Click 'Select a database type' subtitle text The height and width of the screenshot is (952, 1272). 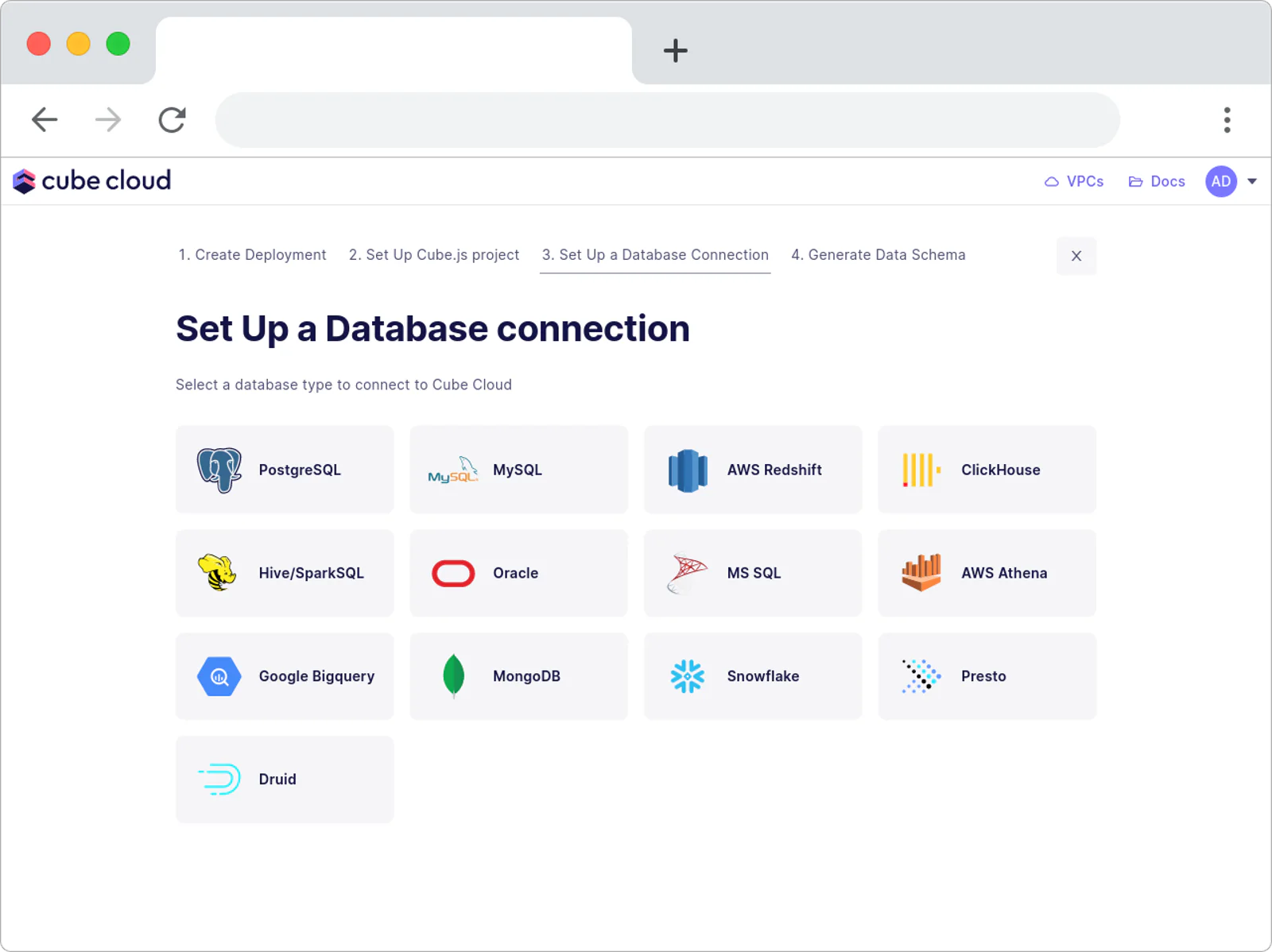[344, 385]
